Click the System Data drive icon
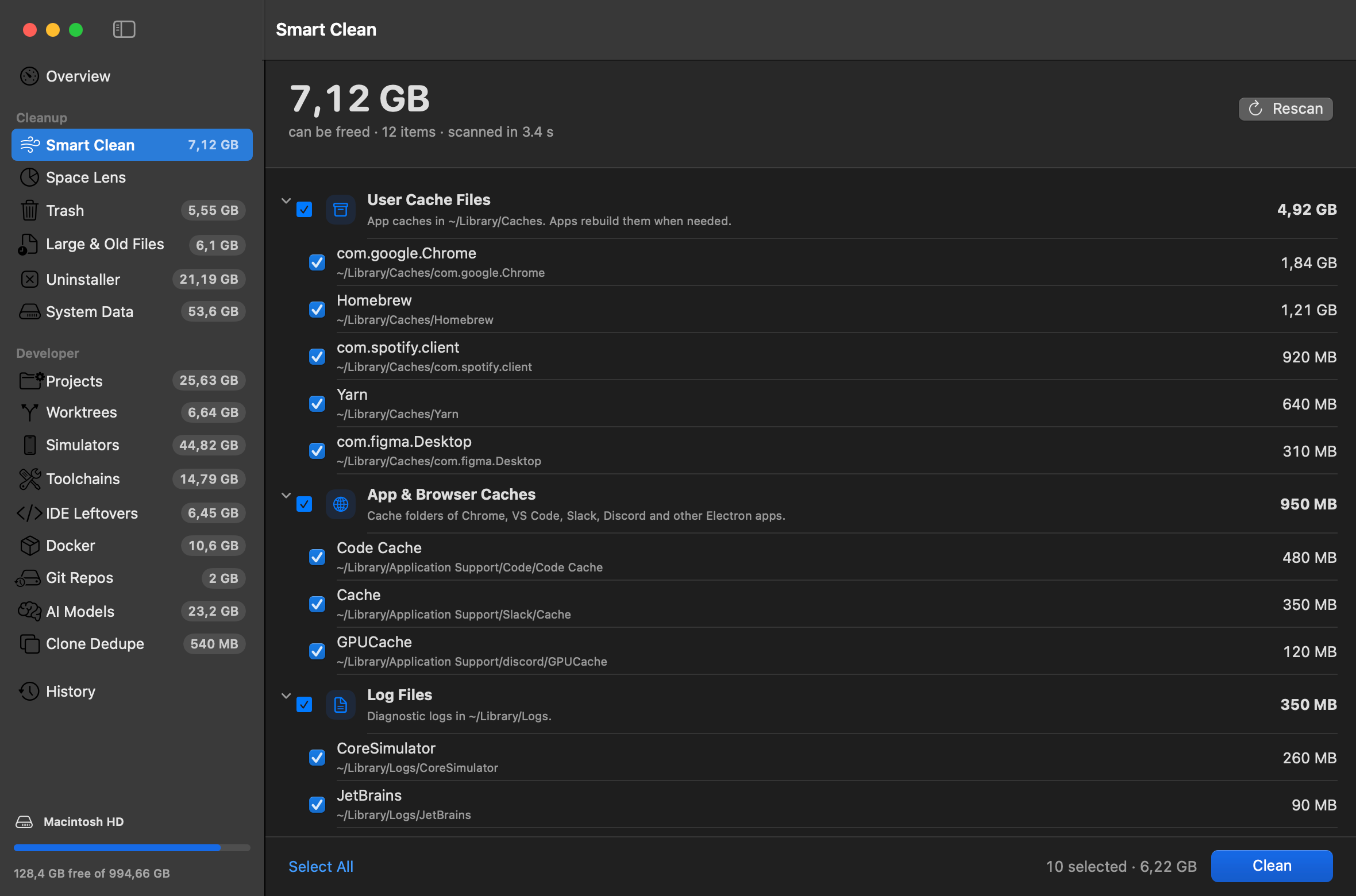Image resolution: width=1356 pixels, height=896 pixels. tap(29, 312)
